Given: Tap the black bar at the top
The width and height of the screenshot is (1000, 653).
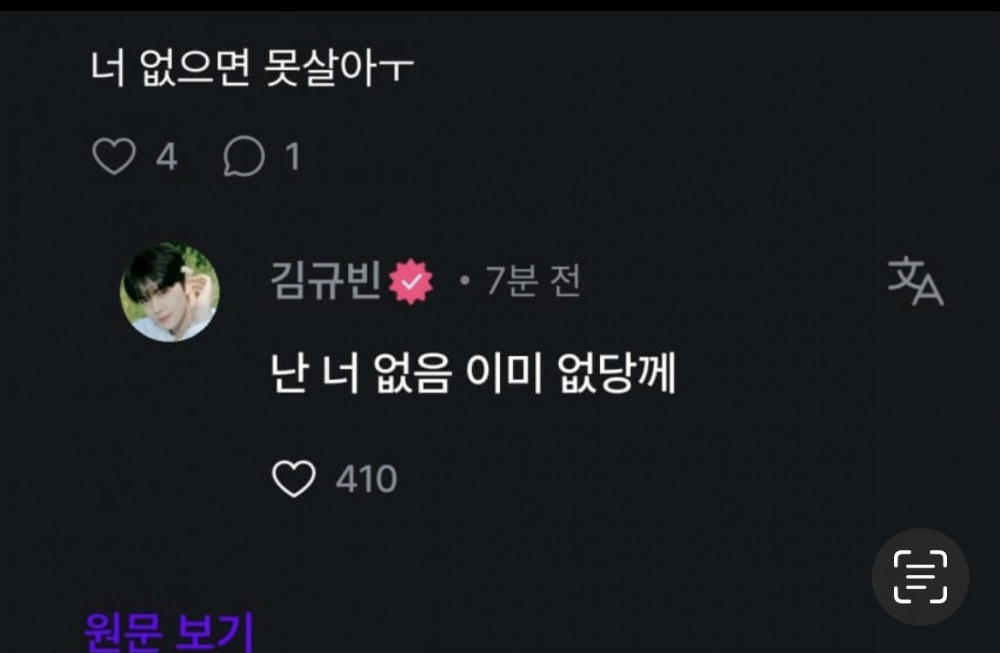Looking at the screenshot, I should tap(500, 5).
